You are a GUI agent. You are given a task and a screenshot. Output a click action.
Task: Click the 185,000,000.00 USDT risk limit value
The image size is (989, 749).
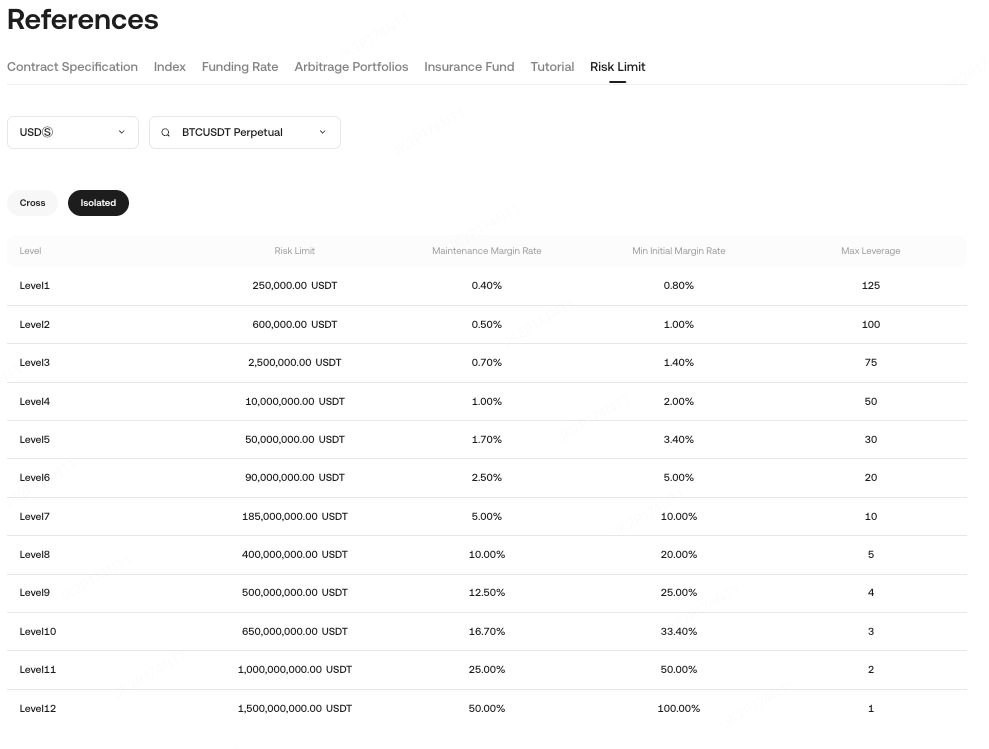[x=294, y=517]
